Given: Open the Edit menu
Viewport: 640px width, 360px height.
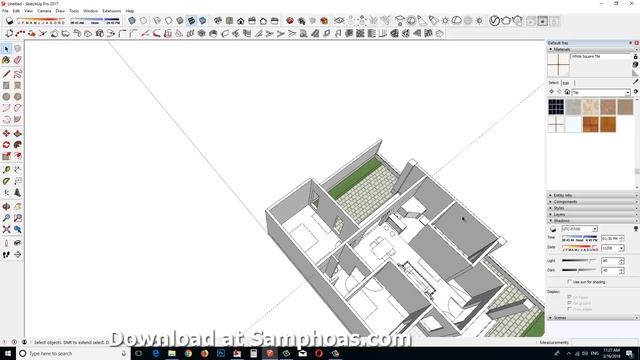Looking at the screenshot, I should pyautogui.click(x=16, y=11).
